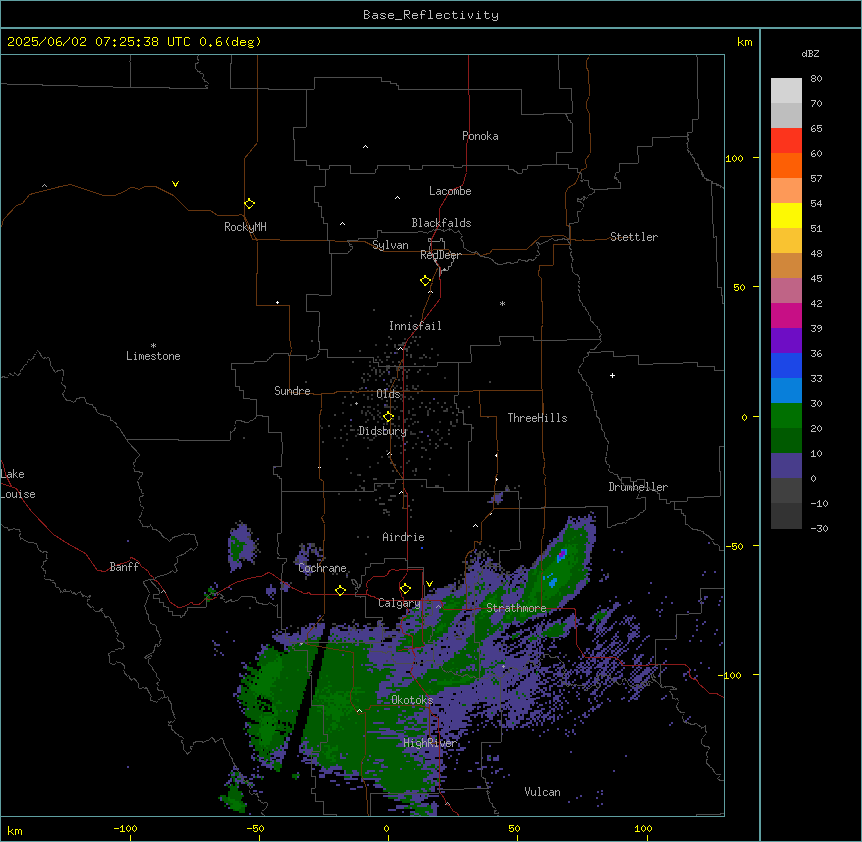Image resolution: width=862 pixels, height=842 pixels.
Task: Click the yellow diamond marker below Cochrane
Action: [x=340, y=590]
